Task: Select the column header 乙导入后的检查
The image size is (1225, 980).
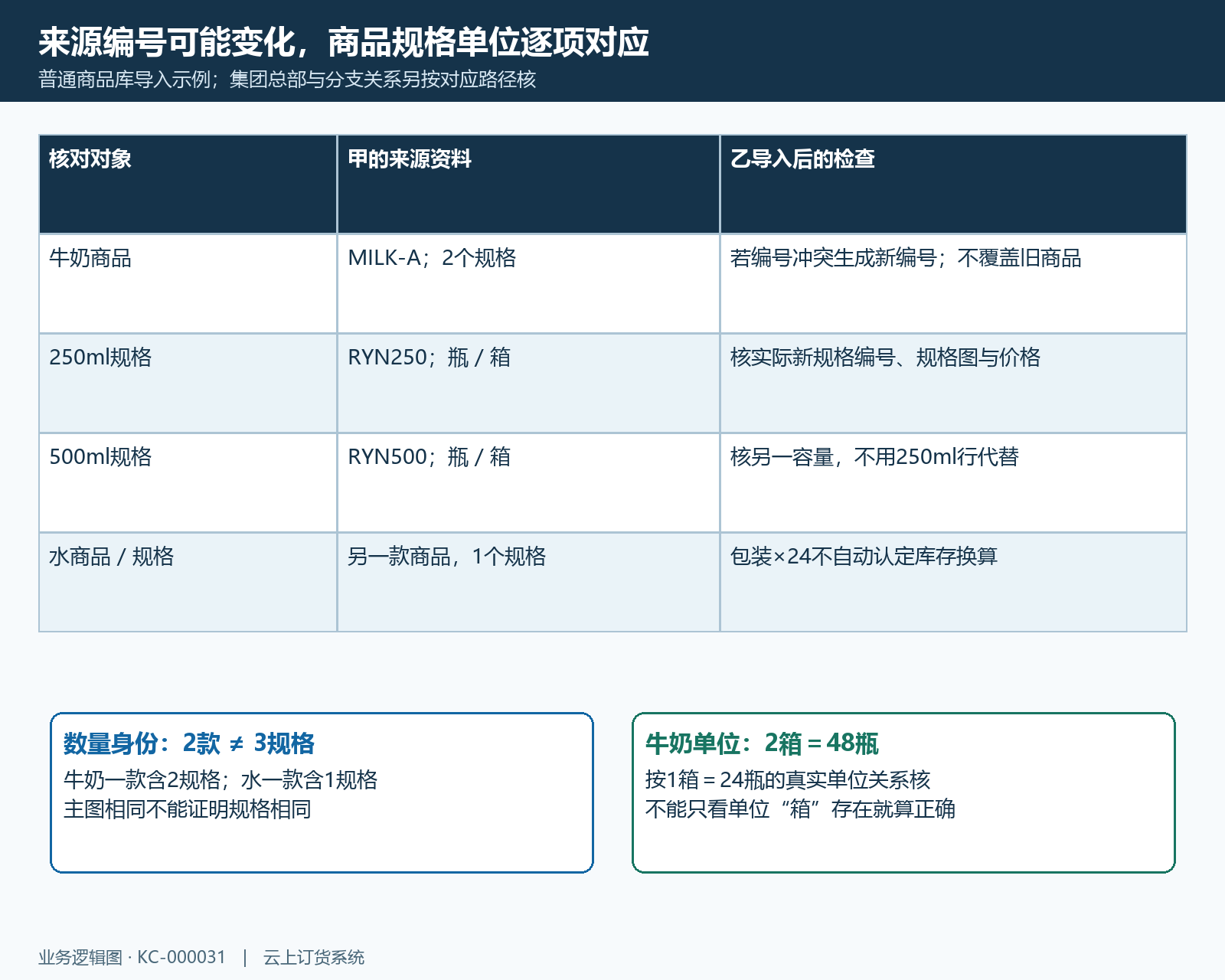Action: point(953,185)
